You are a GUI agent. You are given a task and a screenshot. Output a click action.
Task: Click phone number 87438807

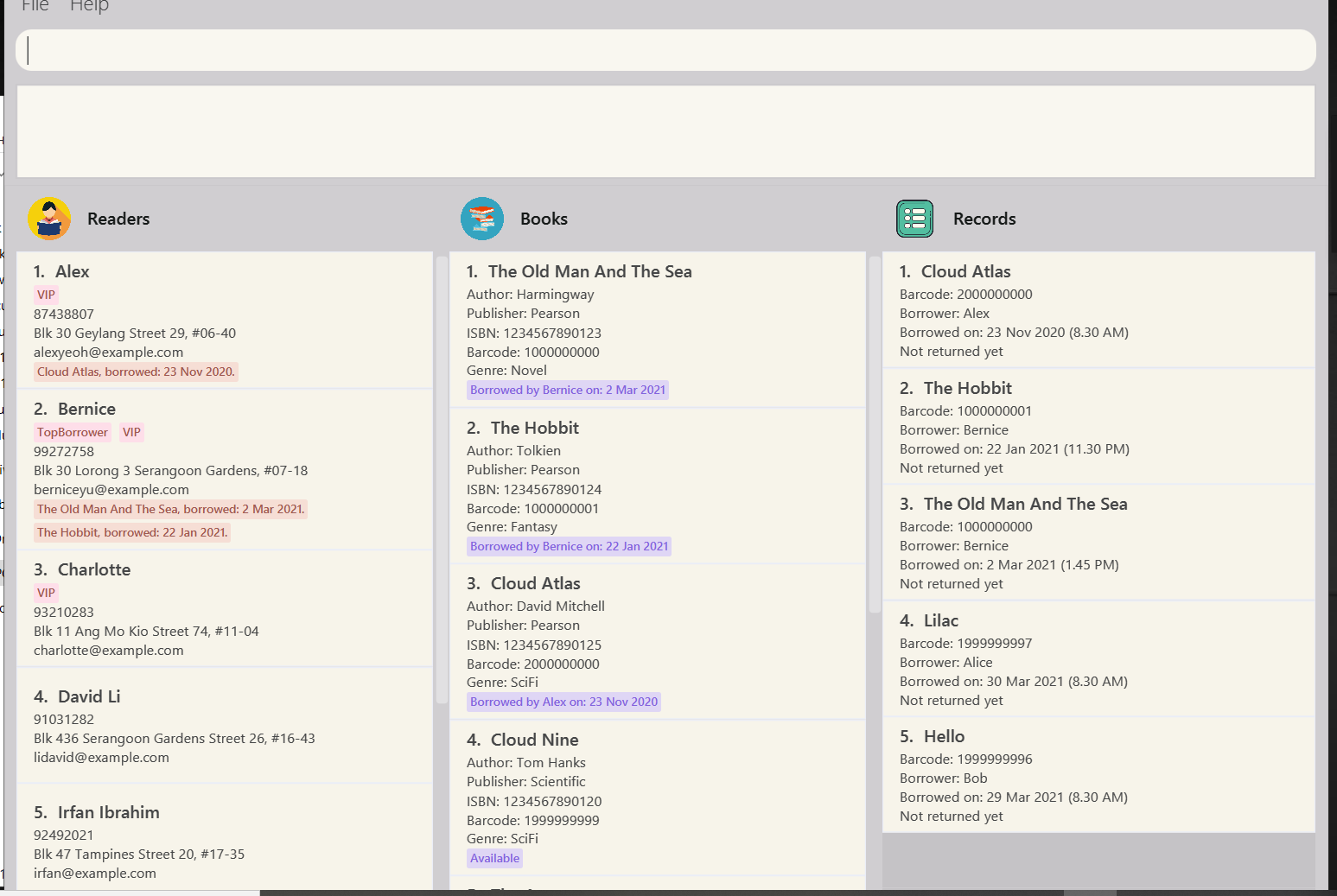64,314
